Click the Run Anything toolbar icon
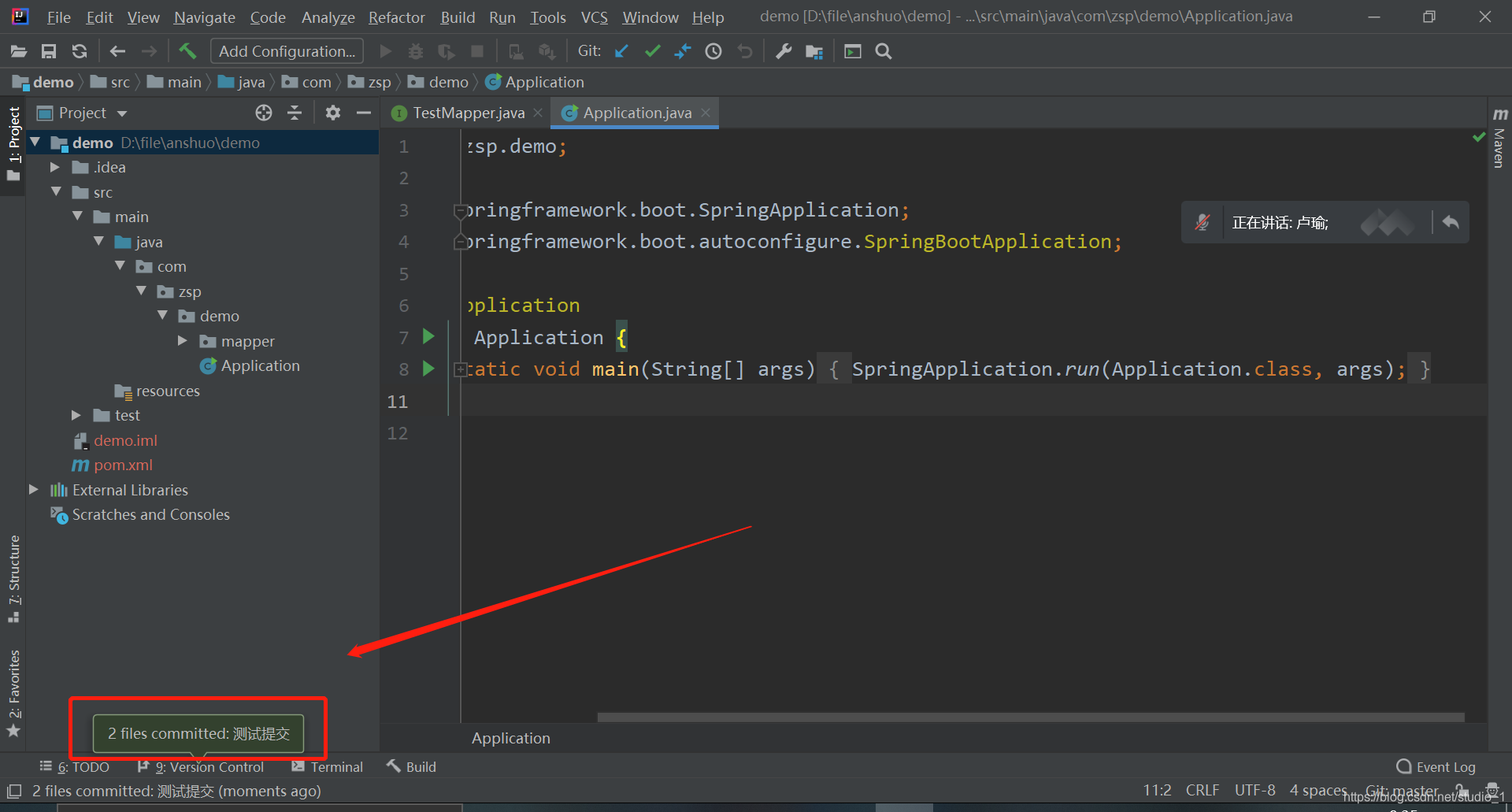The height and width of the screenshot is (812, 1512). click(853, 51)
